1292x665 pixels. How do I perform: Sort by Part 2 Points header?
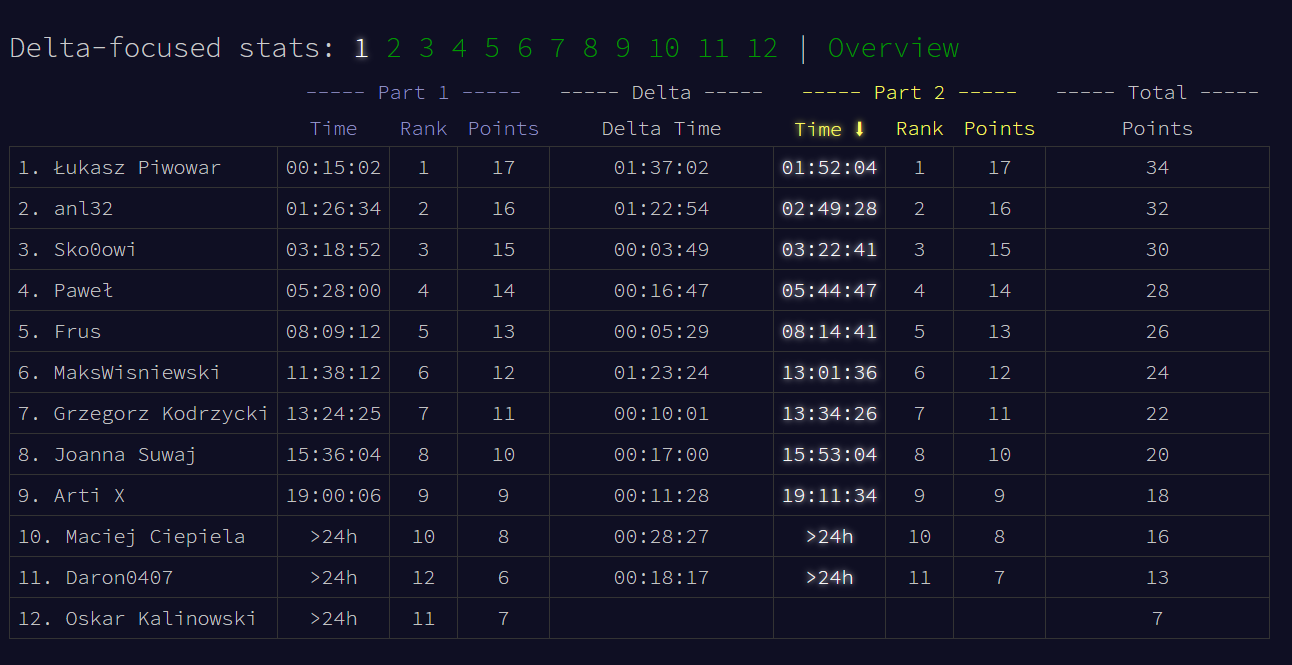pos(999,129)
